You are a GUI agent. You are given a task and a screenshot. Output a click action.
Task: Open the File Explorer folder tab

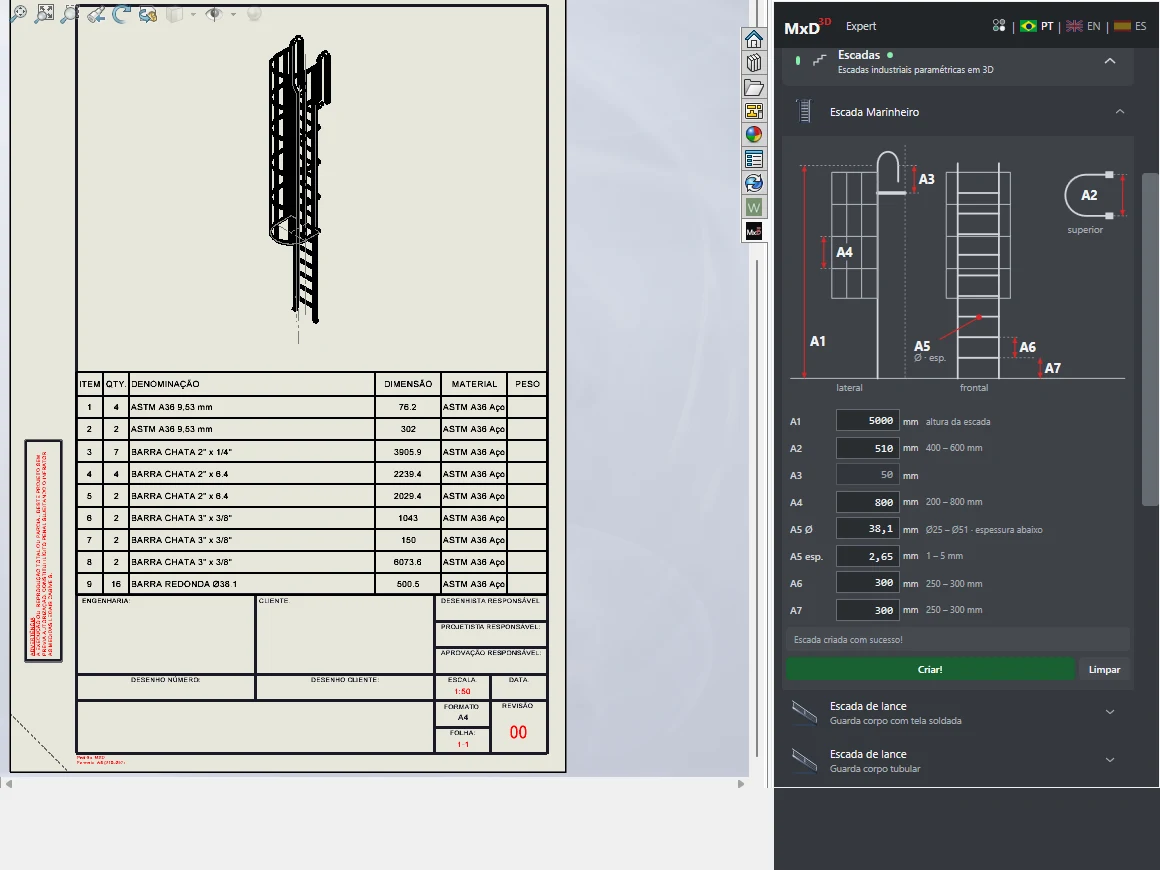[754, 87]
